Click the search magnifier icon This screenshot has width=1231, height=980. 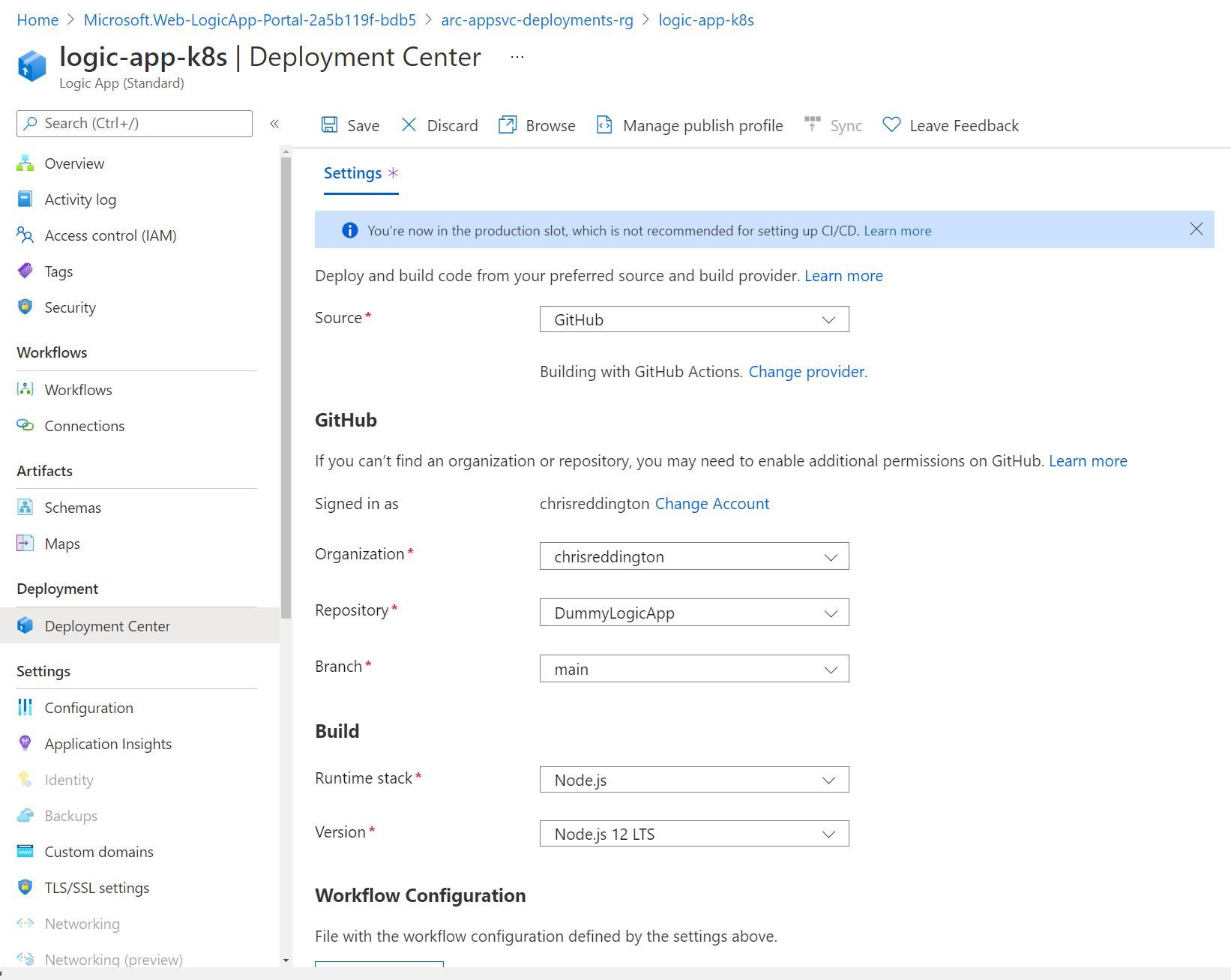(31, 123)
